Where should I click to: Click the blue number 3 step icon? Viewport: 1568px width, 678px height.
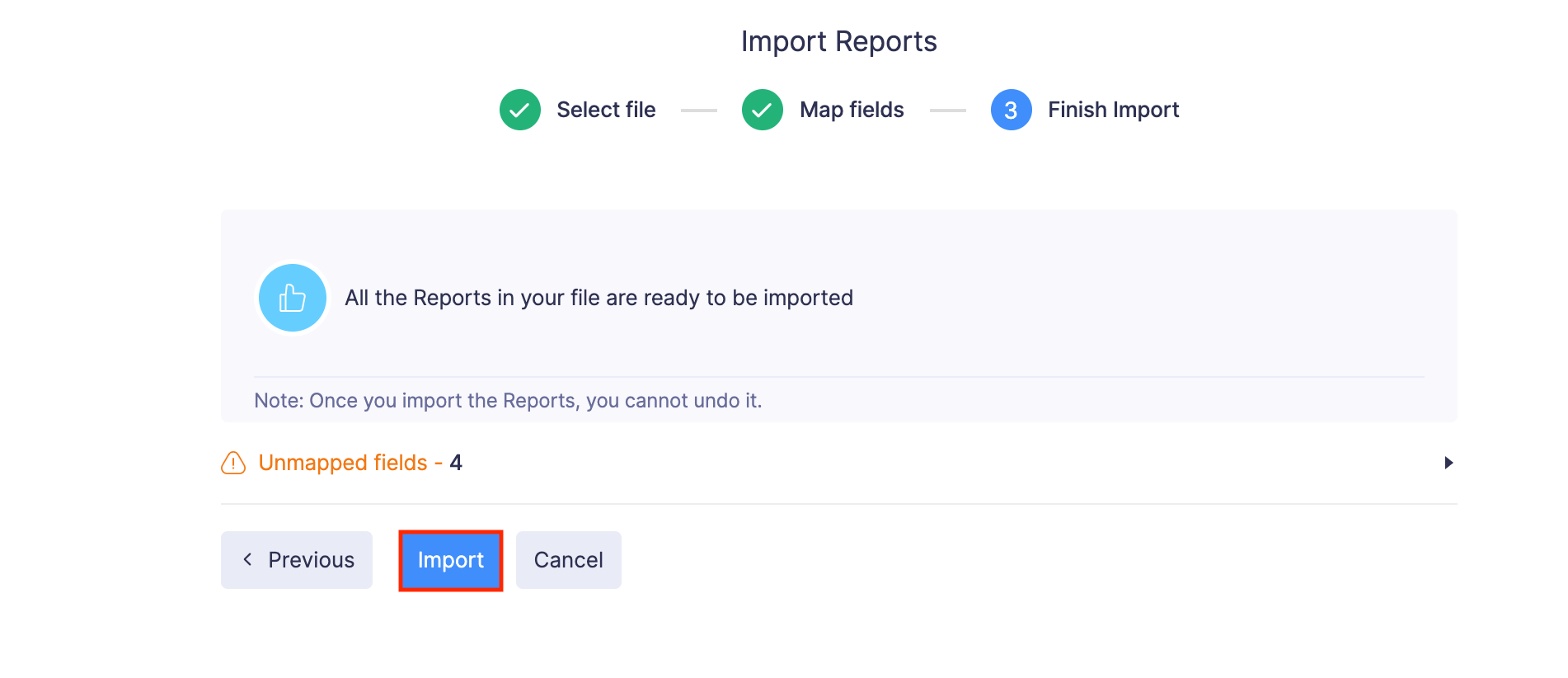(x=1011, y=109)
